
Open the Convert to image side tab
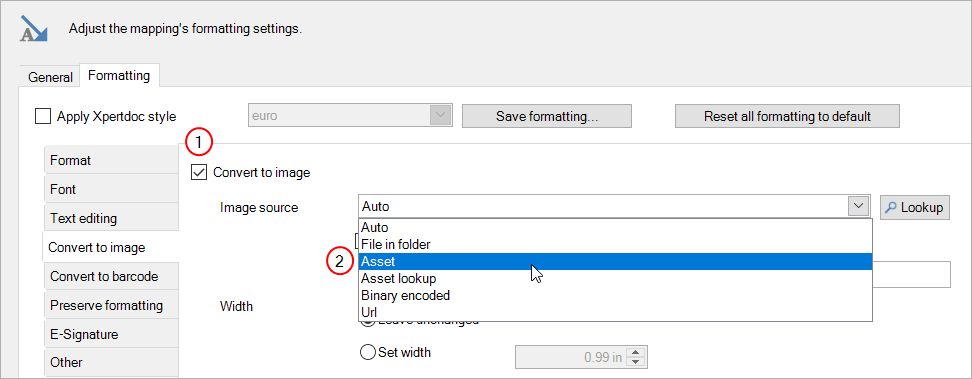[110, 247]
